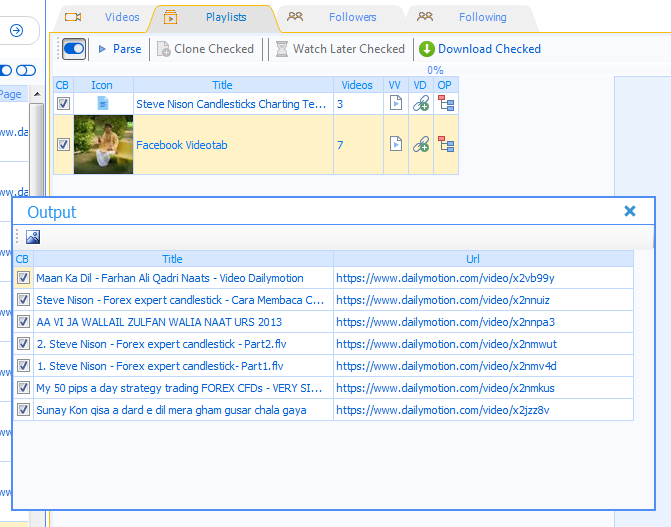The image size is (671, 527).
Task: Click the Playlists tab icon
Action: point(170,17)
